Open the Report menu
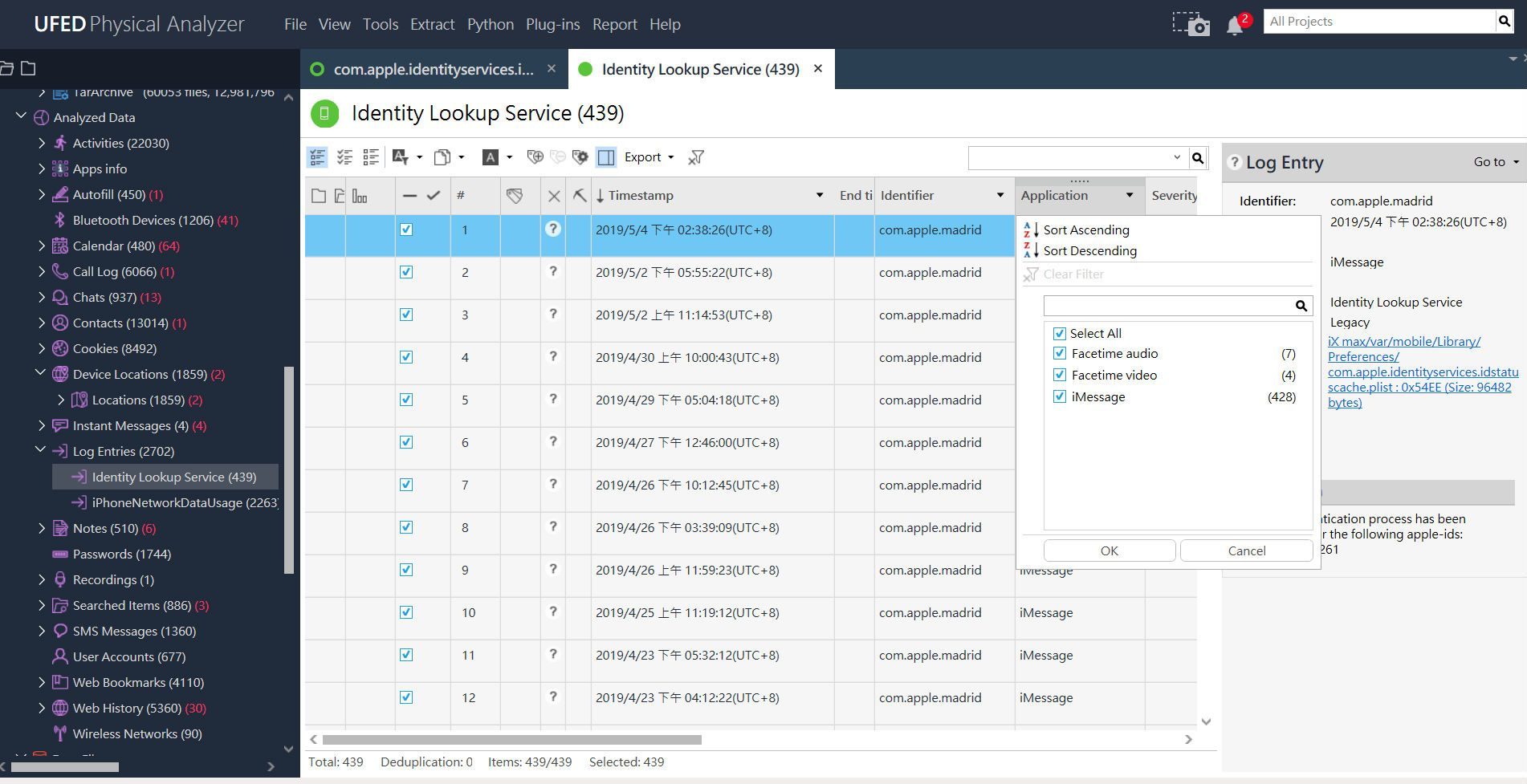This screenshot has height=784, width=1527. pyautogui.click(x=614, y=24)
